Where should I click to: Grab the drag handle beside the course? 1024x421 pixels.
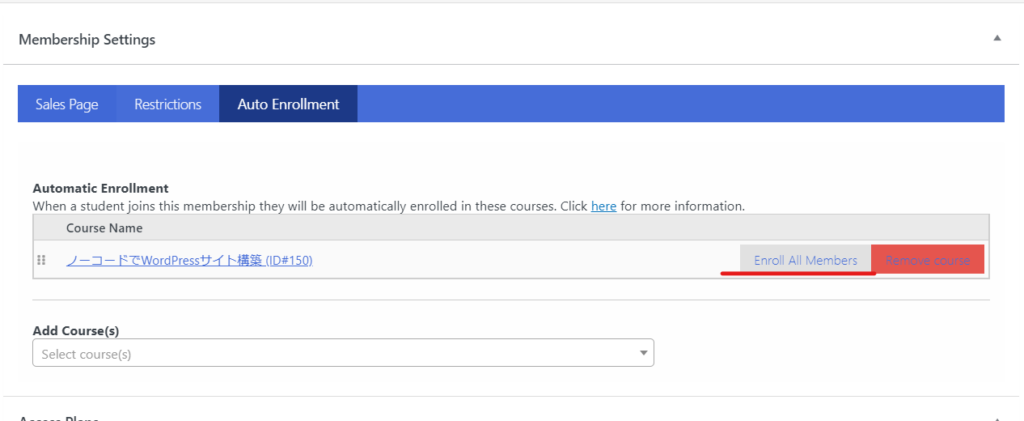pyautogui.click(x=41, y=260)
